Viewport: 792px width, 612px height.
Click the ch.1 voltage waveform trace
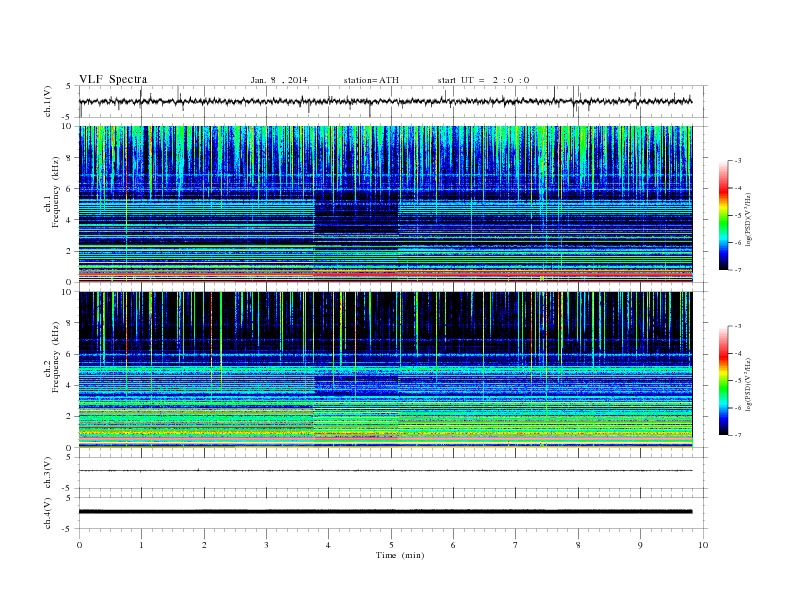tap(385, 101)
